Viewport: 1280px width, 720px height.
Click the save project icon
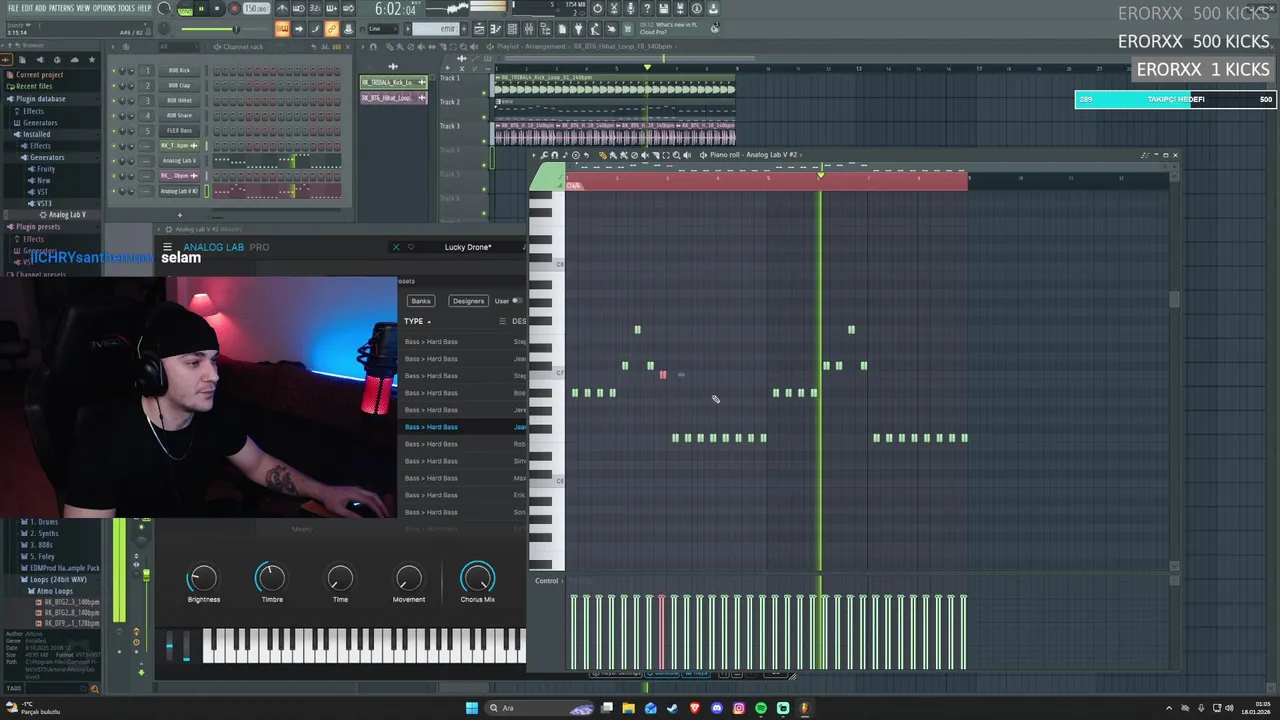point(663,9)
